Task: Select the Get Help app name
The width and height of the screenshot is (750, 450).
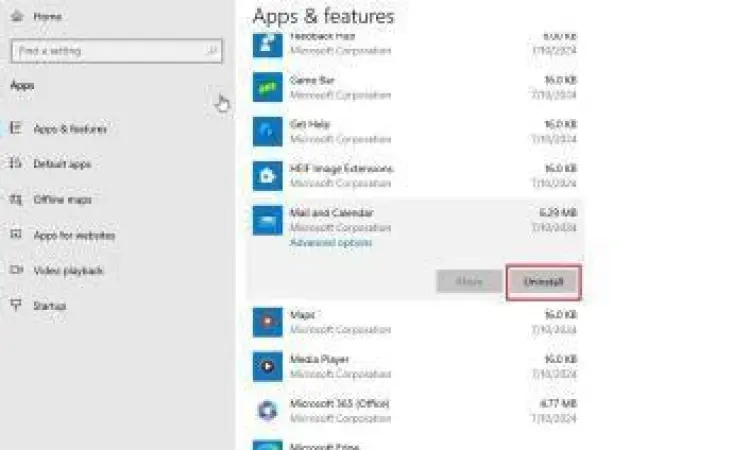Action: pyautogui.click(x=309, y=124)
